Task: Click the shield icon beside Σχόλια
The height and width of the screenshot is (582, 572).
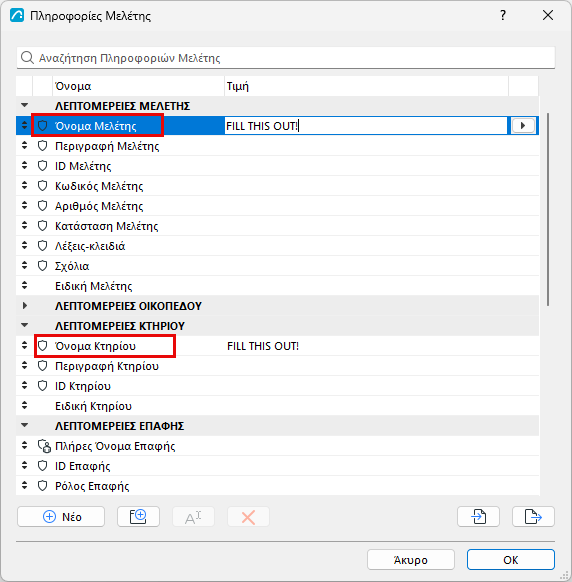Action: [x=43, y=266]
